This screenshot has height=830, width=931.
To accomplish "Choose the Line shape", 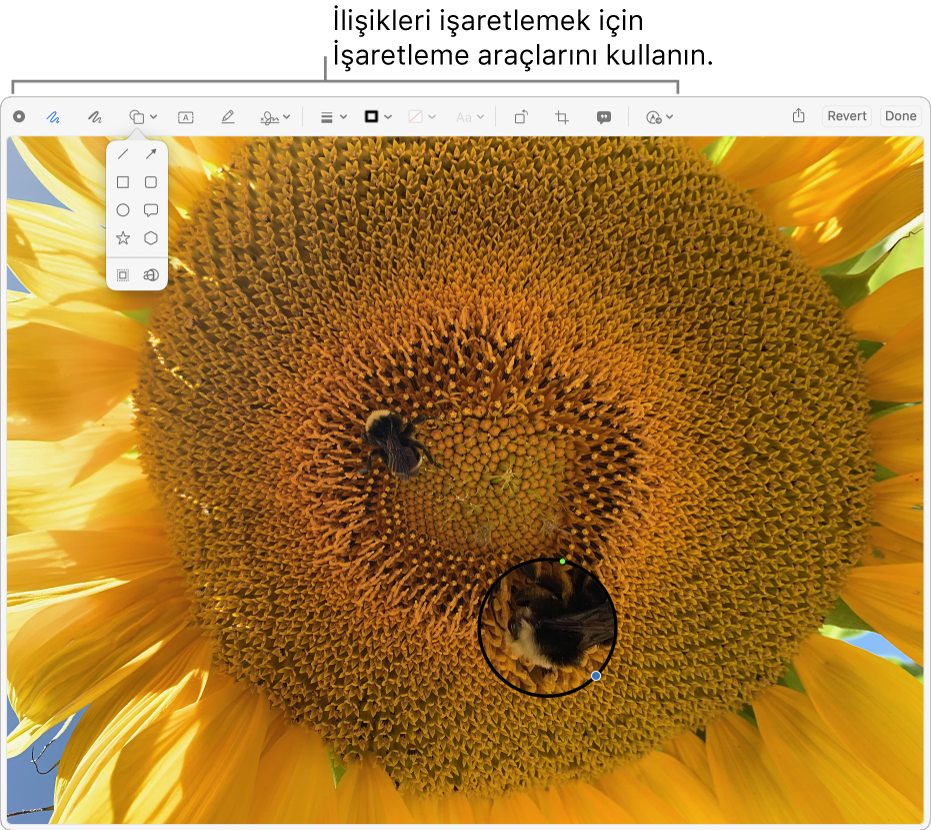I will 123,154.
